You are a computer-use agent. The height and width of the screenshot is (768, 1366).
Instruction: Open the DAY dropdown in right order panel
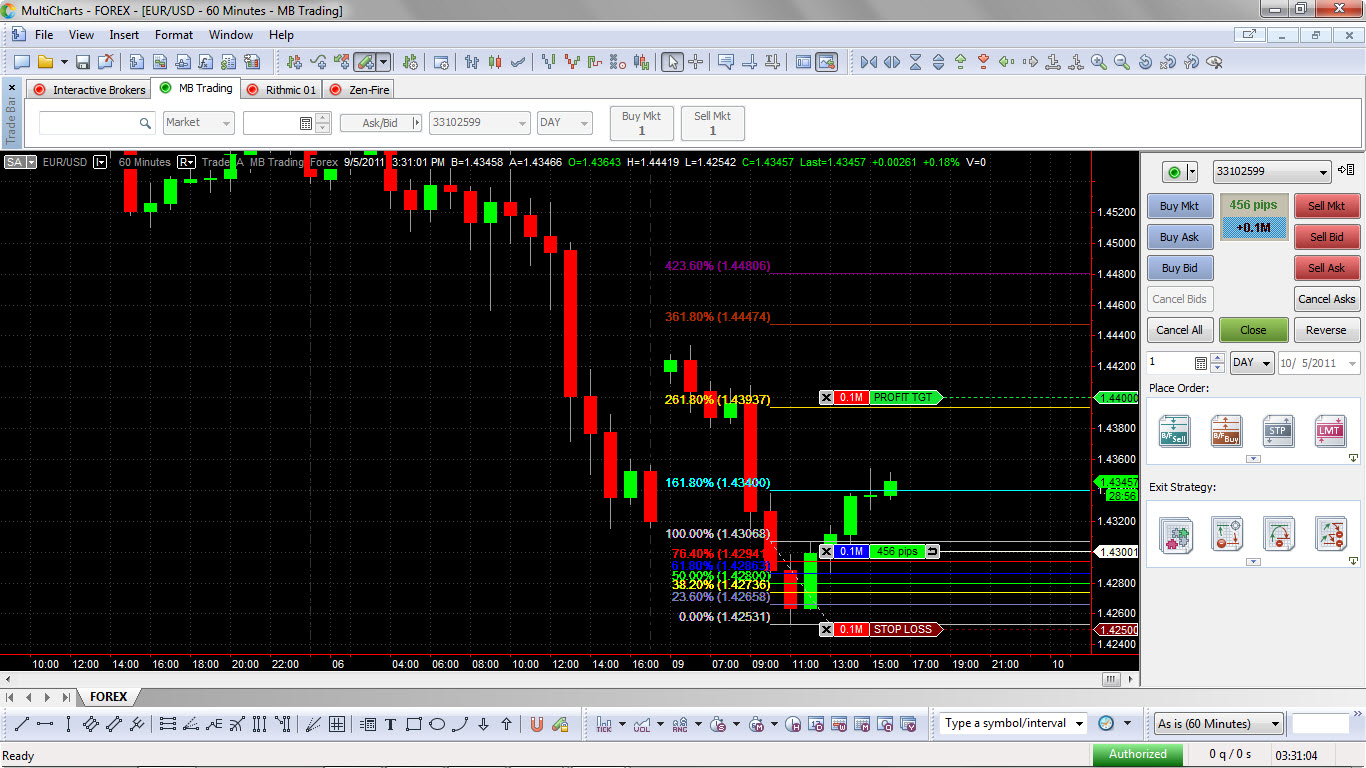[x=1253, y=363]
